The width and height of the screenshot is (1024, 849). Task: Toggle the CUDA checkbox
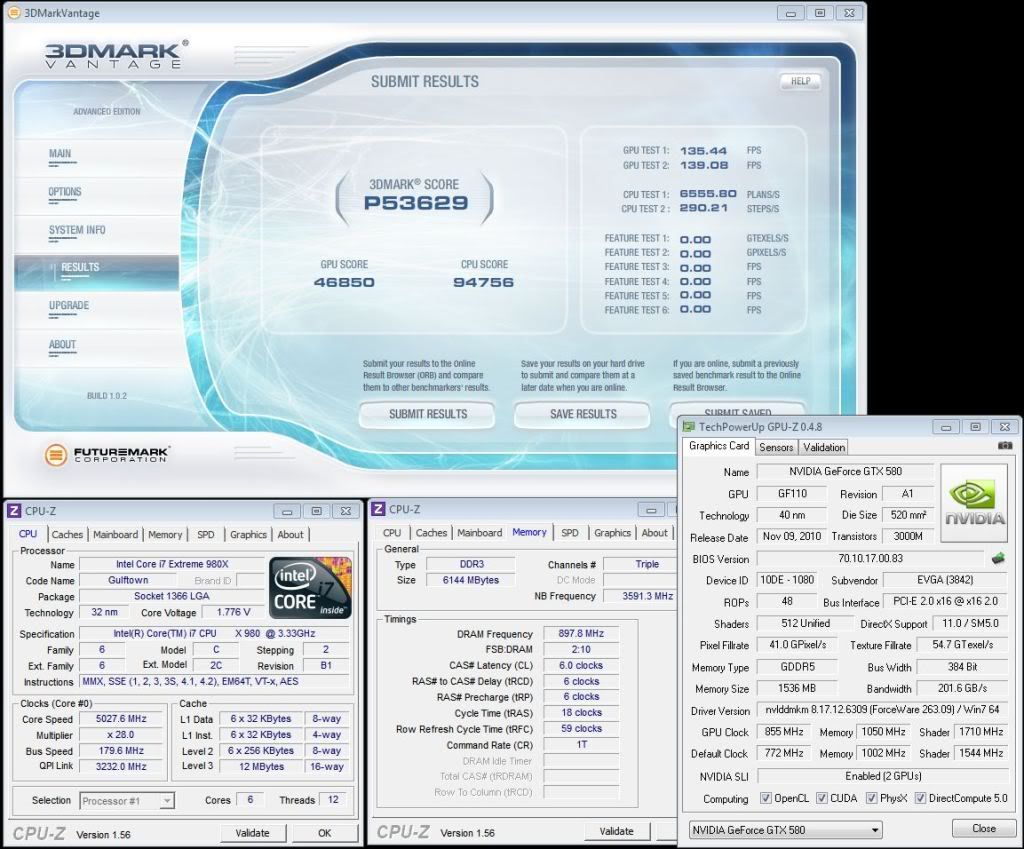tap(822, 798)
